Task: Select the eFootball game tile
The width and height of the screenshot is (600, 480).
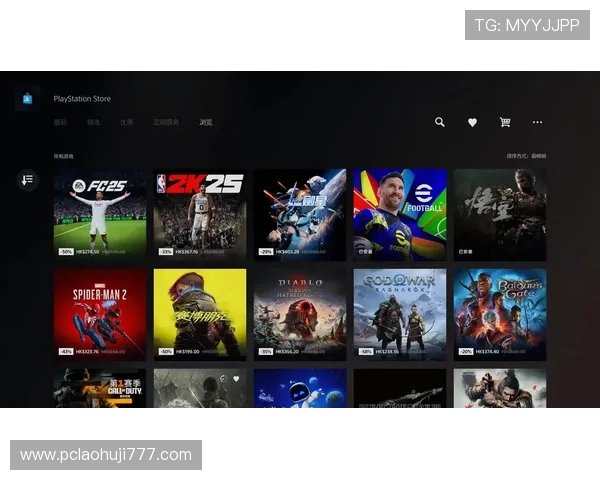Action: tap(400, 213)
